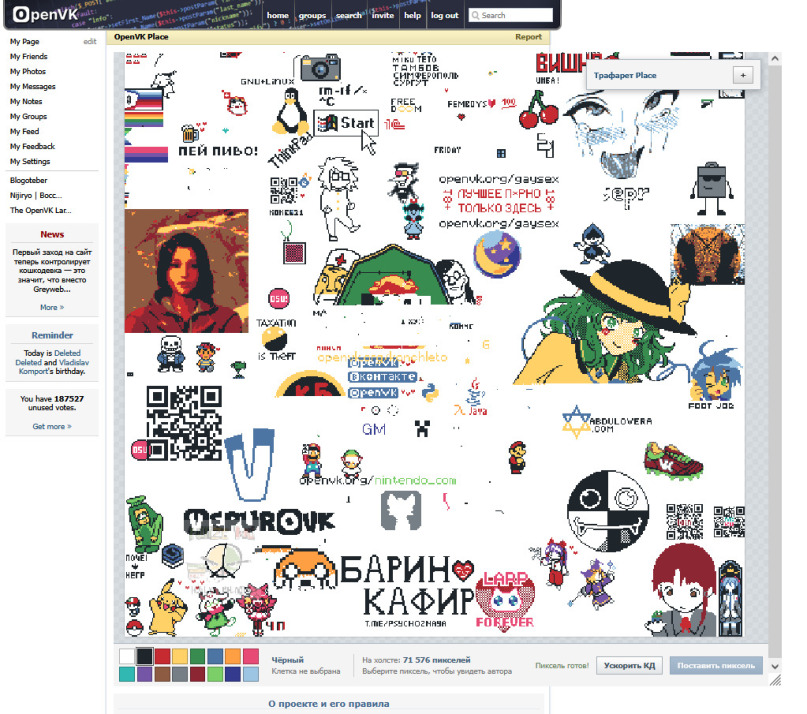807x714 pixels.
Task: Click the large QR code on canvas
Action: 184,423
